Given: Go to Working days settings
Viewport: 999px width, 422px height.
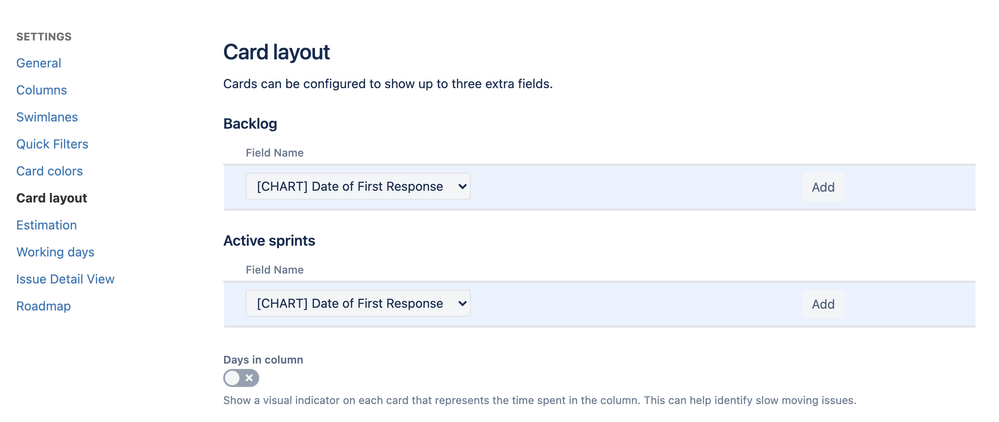Looking at the screenshot, I should click(55, 252).
